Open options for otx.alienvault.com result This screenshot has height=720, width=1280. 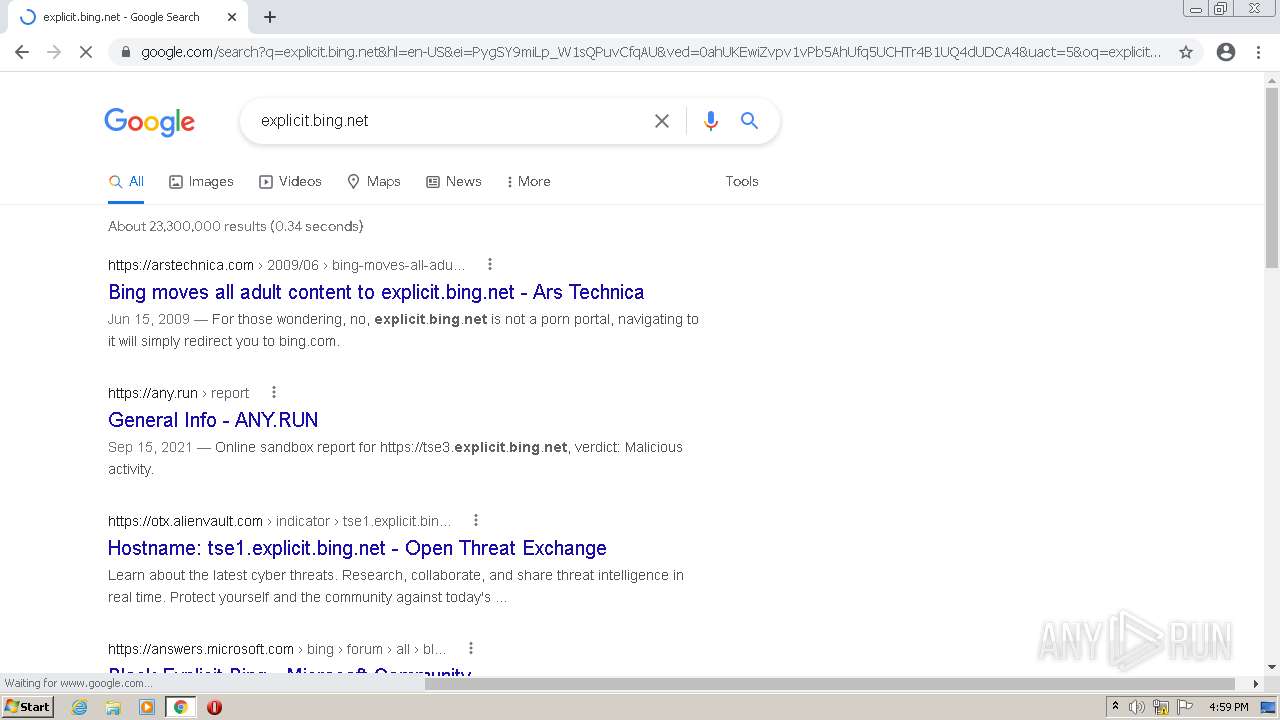476,520
